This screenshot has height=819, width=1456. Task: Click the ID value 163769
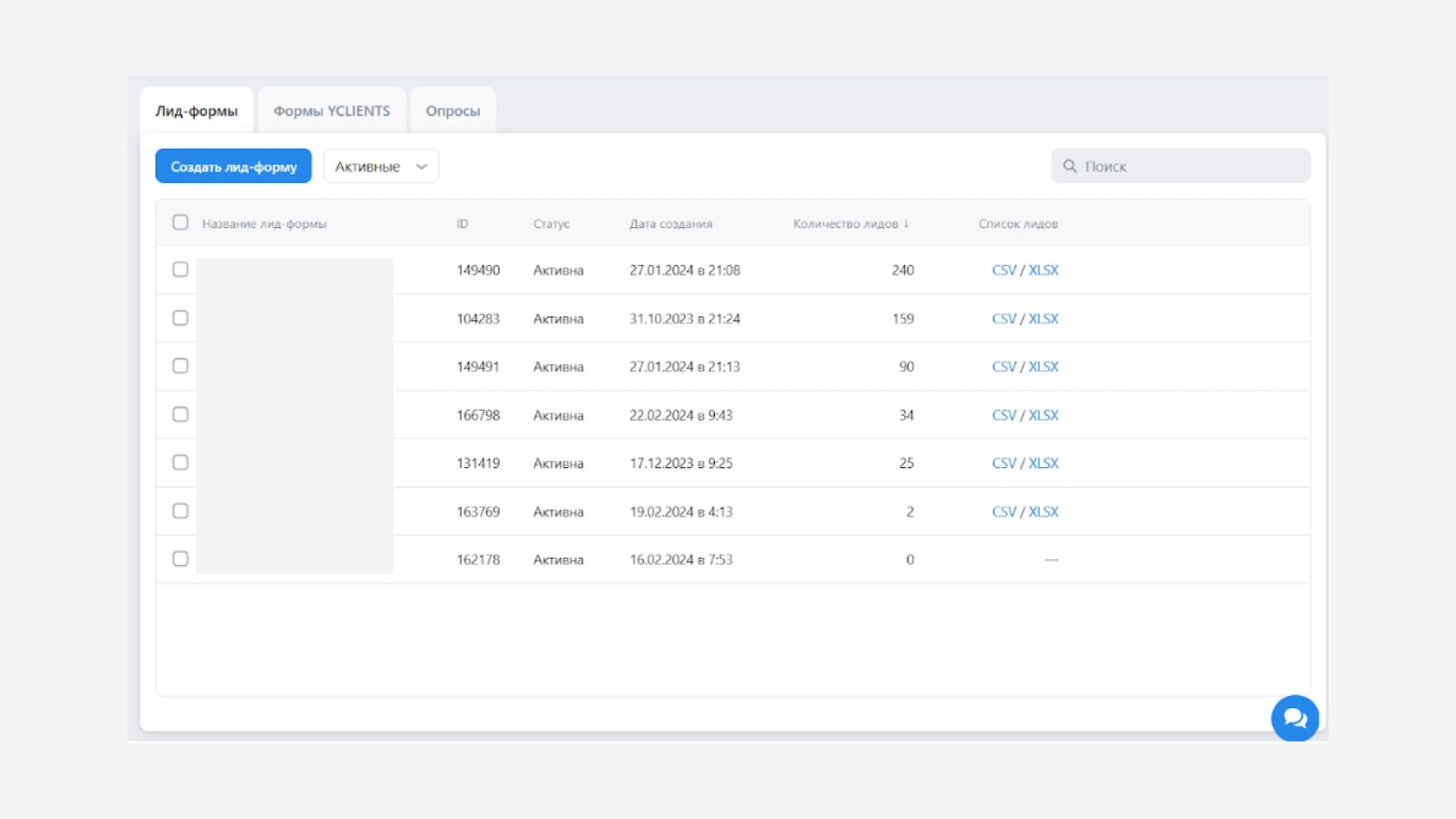(478, 511)
